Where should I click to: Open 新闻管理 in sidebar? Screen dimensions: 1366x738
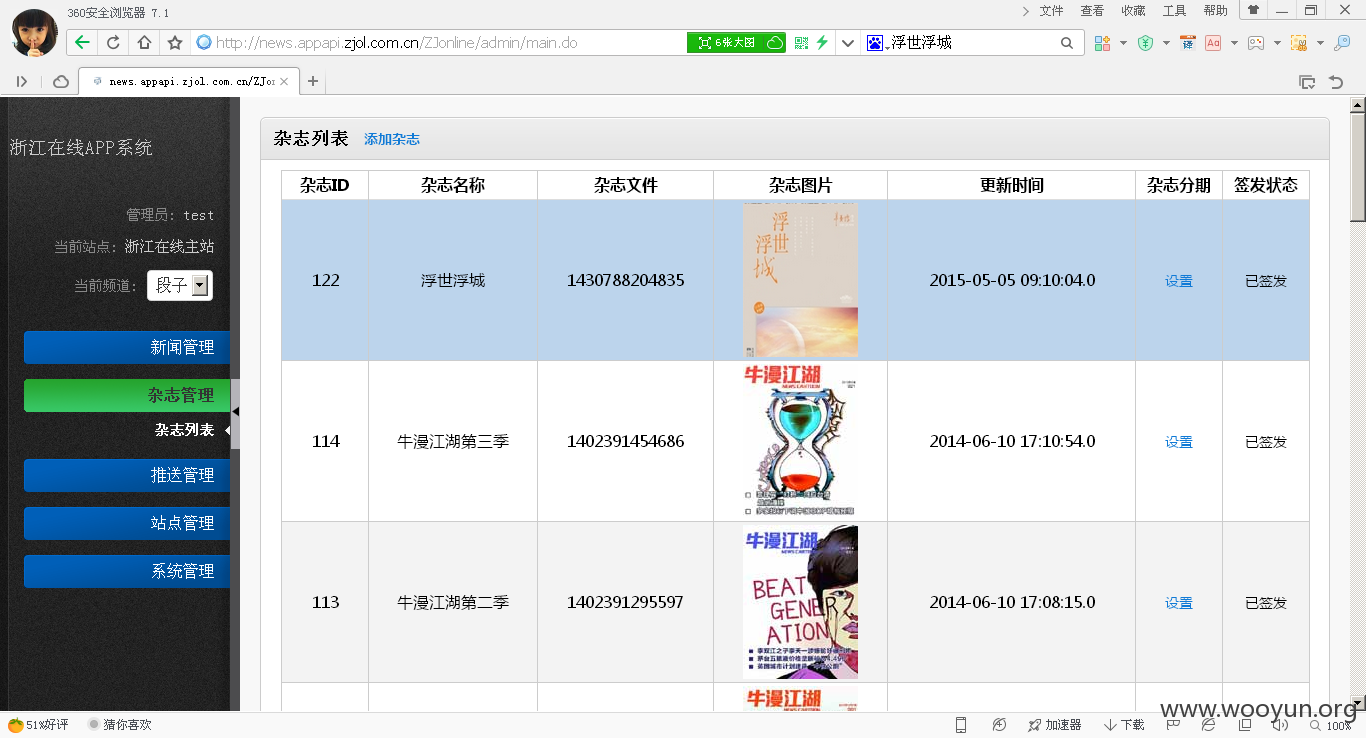pos(127,347)
